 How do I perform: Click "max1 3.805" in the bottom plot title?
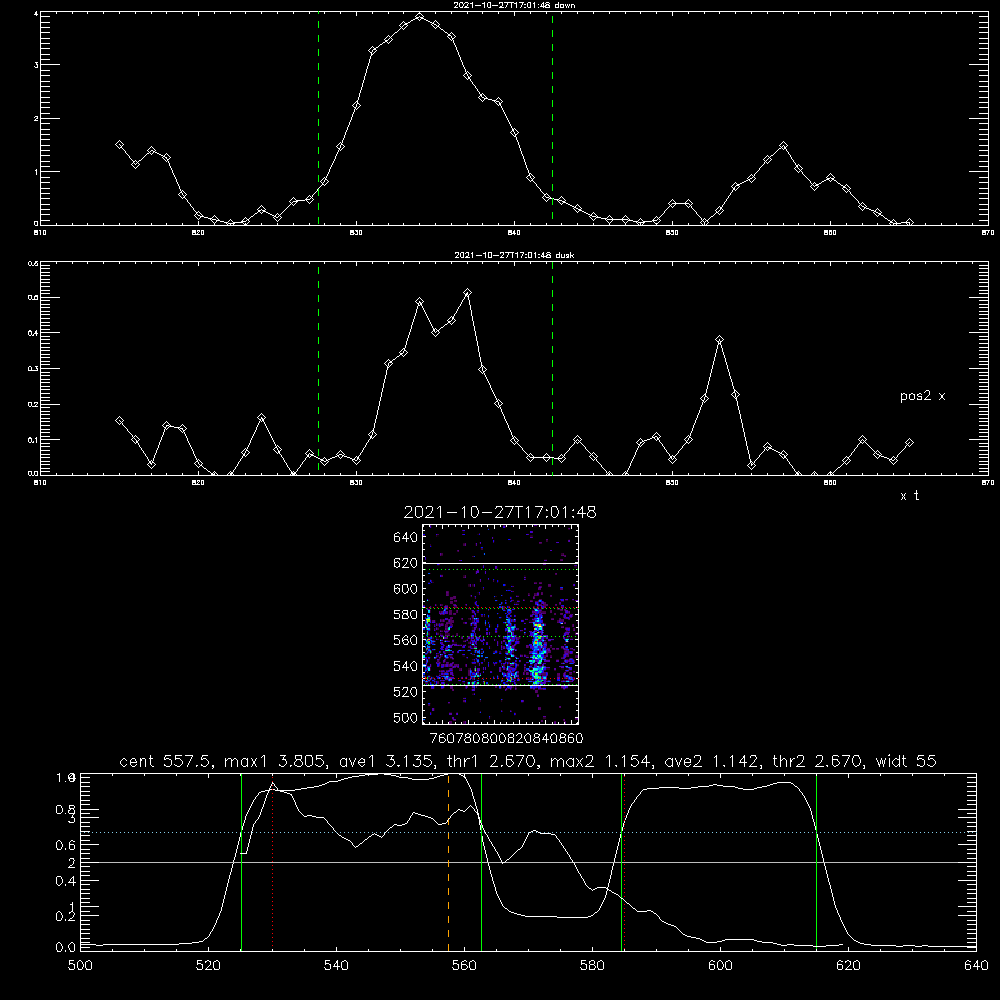point(274,761)
